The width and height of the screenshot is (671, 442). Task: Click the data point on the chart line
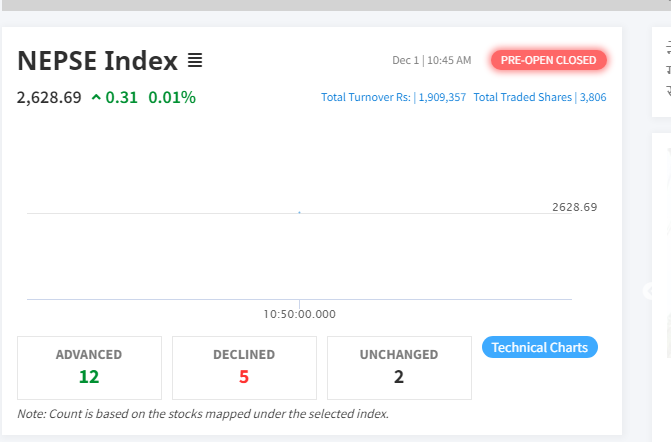click(x=300, y=212)
